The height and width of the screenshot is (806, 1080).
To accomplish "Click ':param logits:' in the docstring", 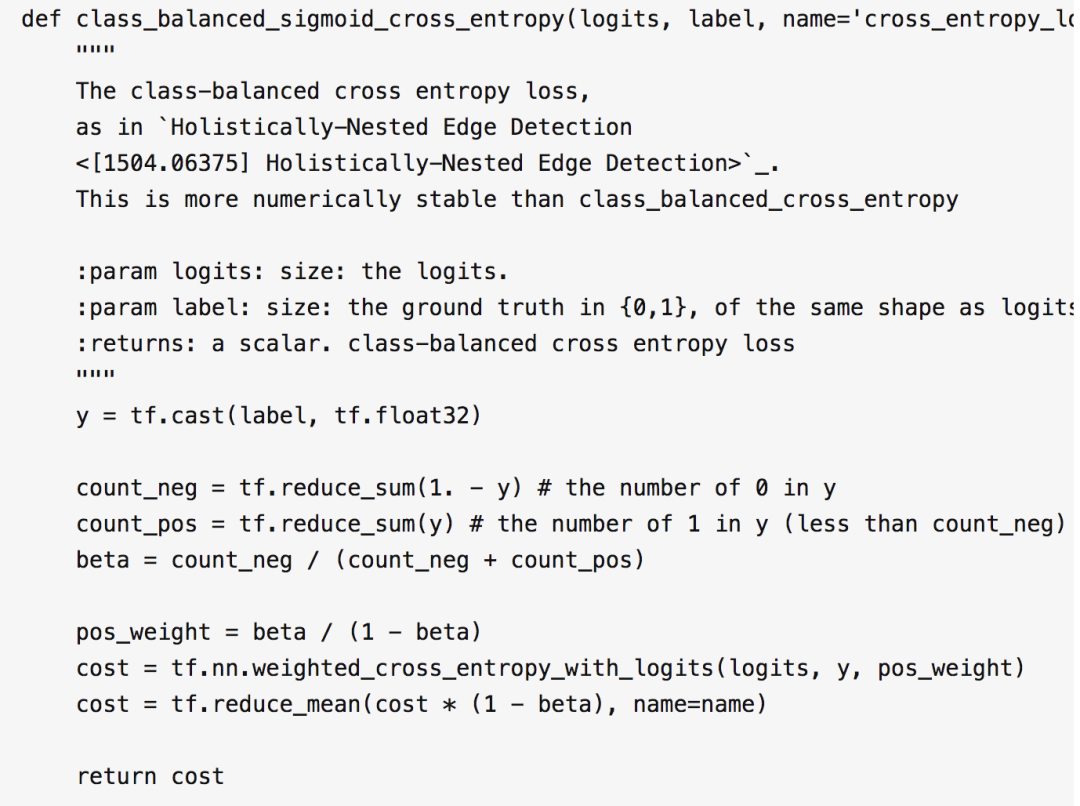I will (x=169, y=271).
